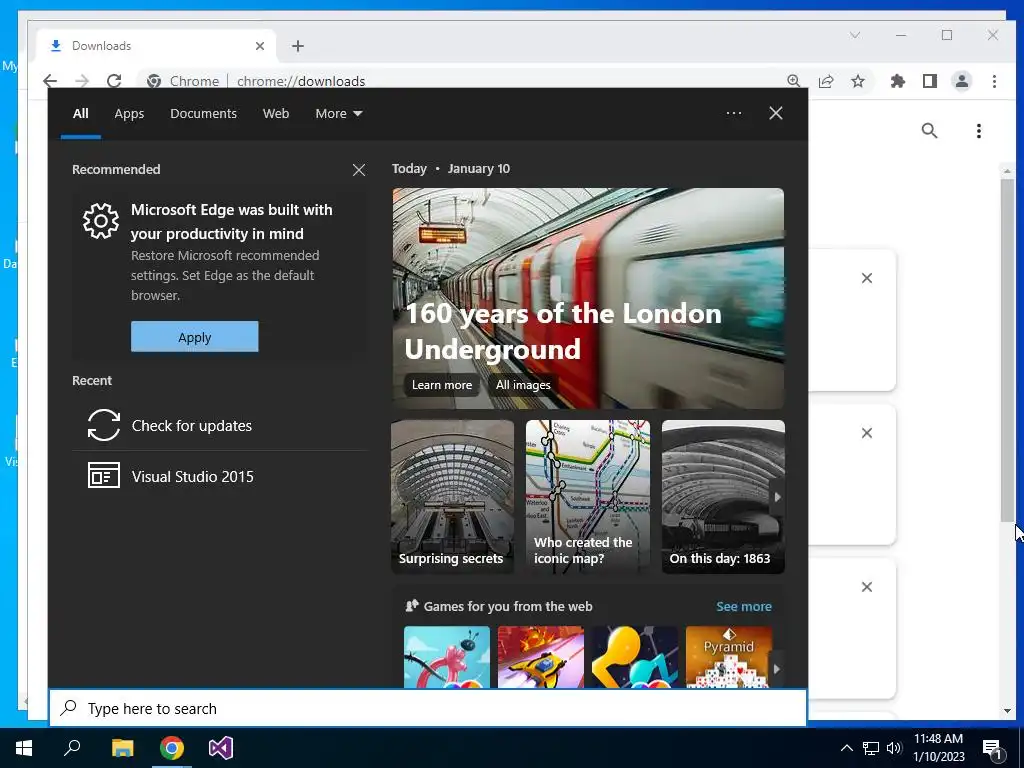Open search panel options ellipsis

point(733,113)
